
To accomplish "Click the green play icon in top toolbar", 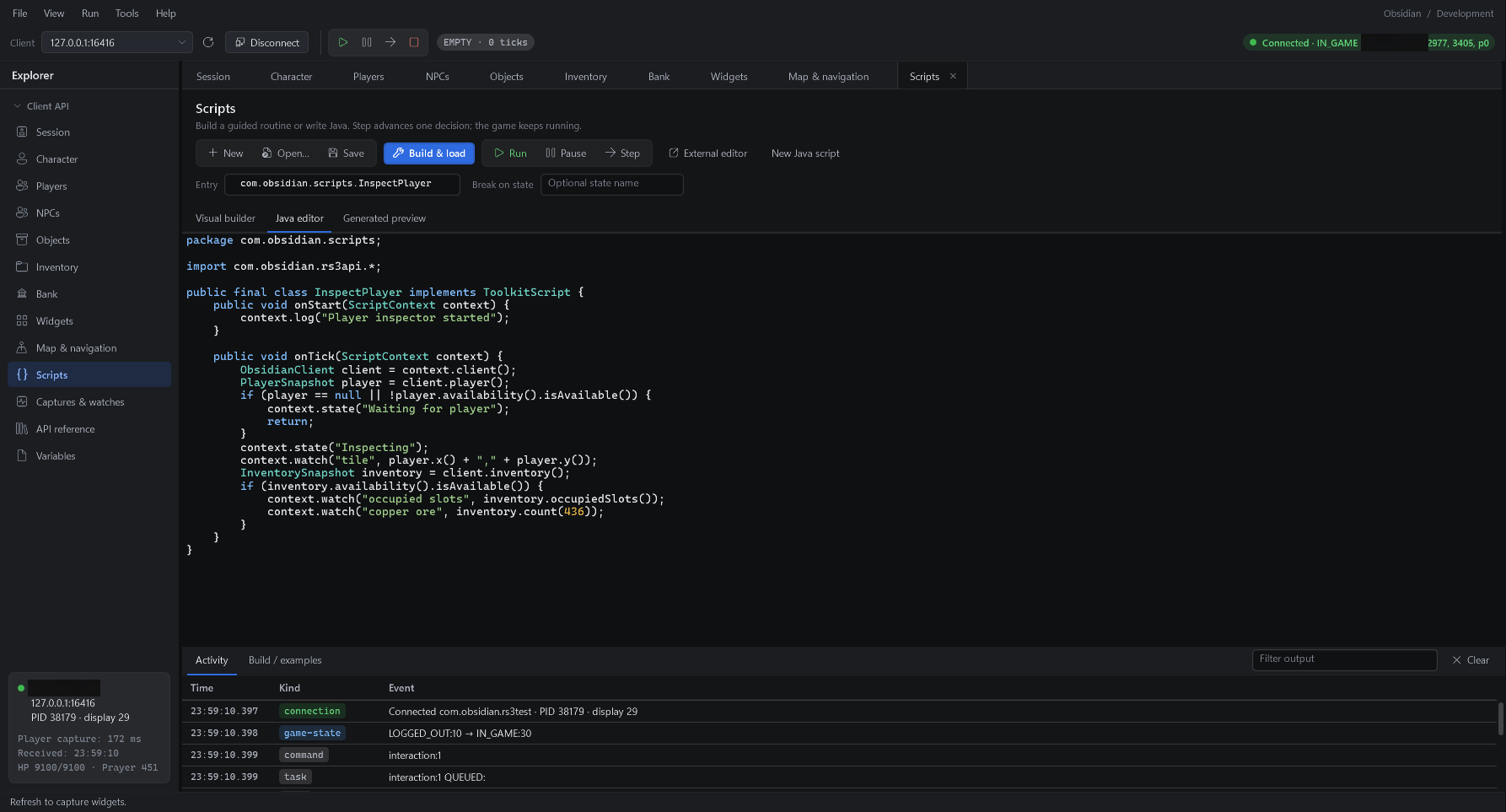I will click(x=343, y=42).
